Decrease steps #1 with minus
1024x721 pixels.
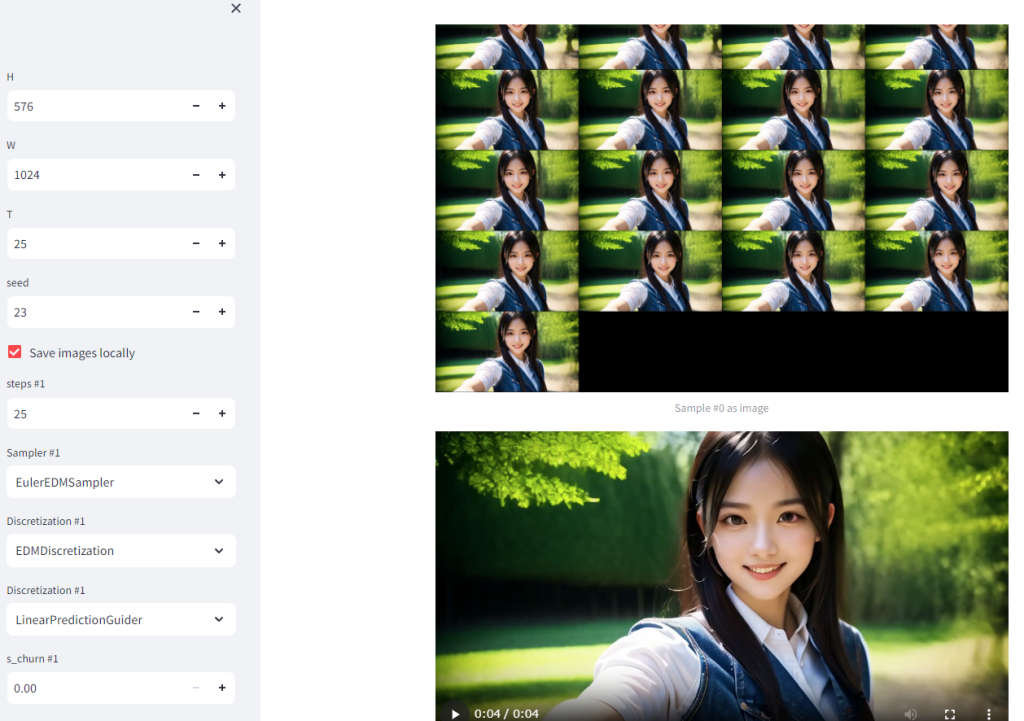196,413
